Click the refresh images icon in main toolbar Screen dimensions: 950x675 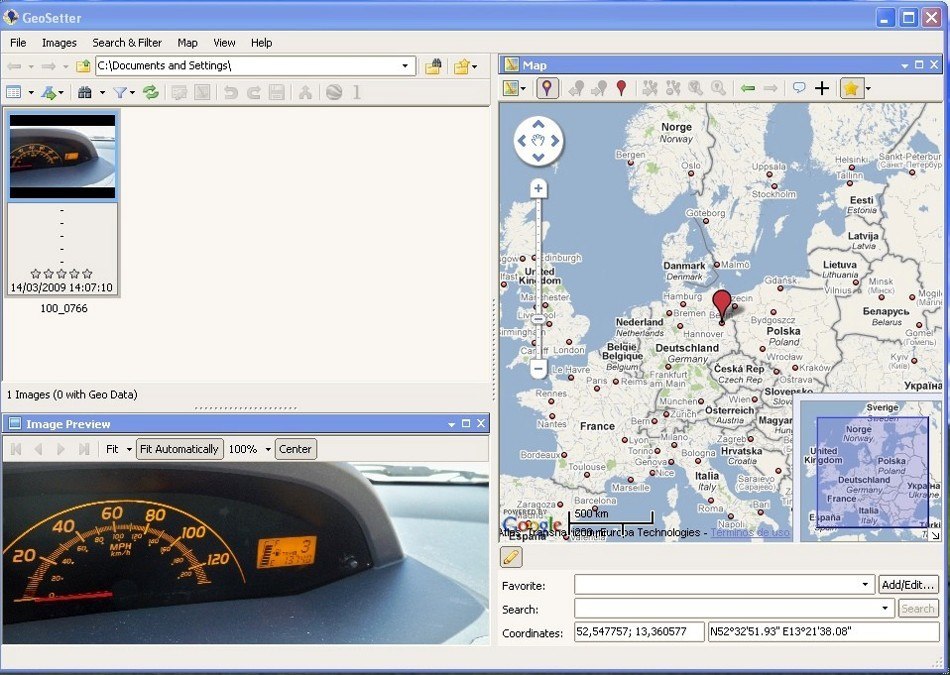click(x=150, y=91)
